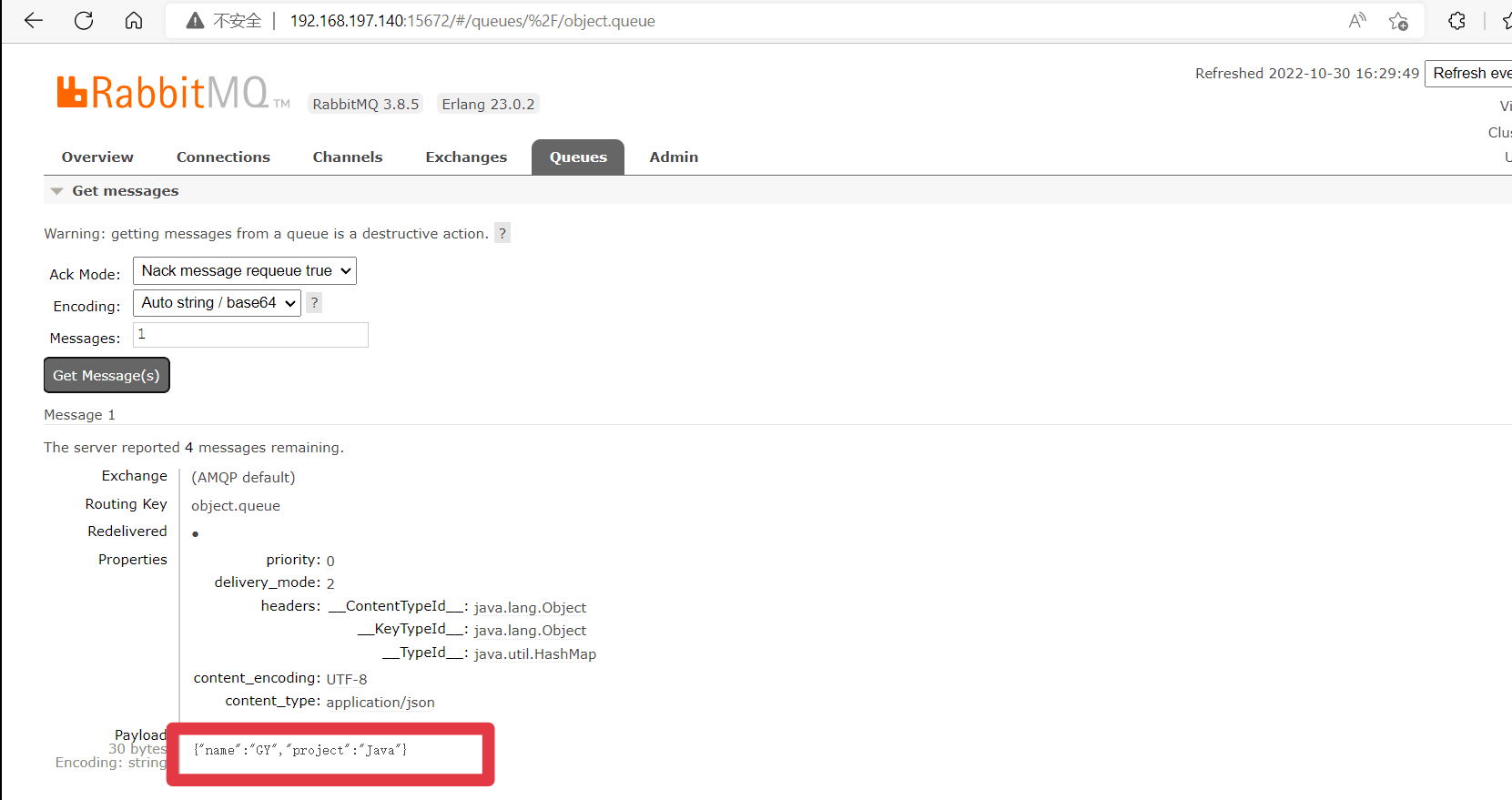Image resolution: width=1512 pixels, height=800 pixels.
Task: Open the browser home page icon
Action: click(134, 21)
